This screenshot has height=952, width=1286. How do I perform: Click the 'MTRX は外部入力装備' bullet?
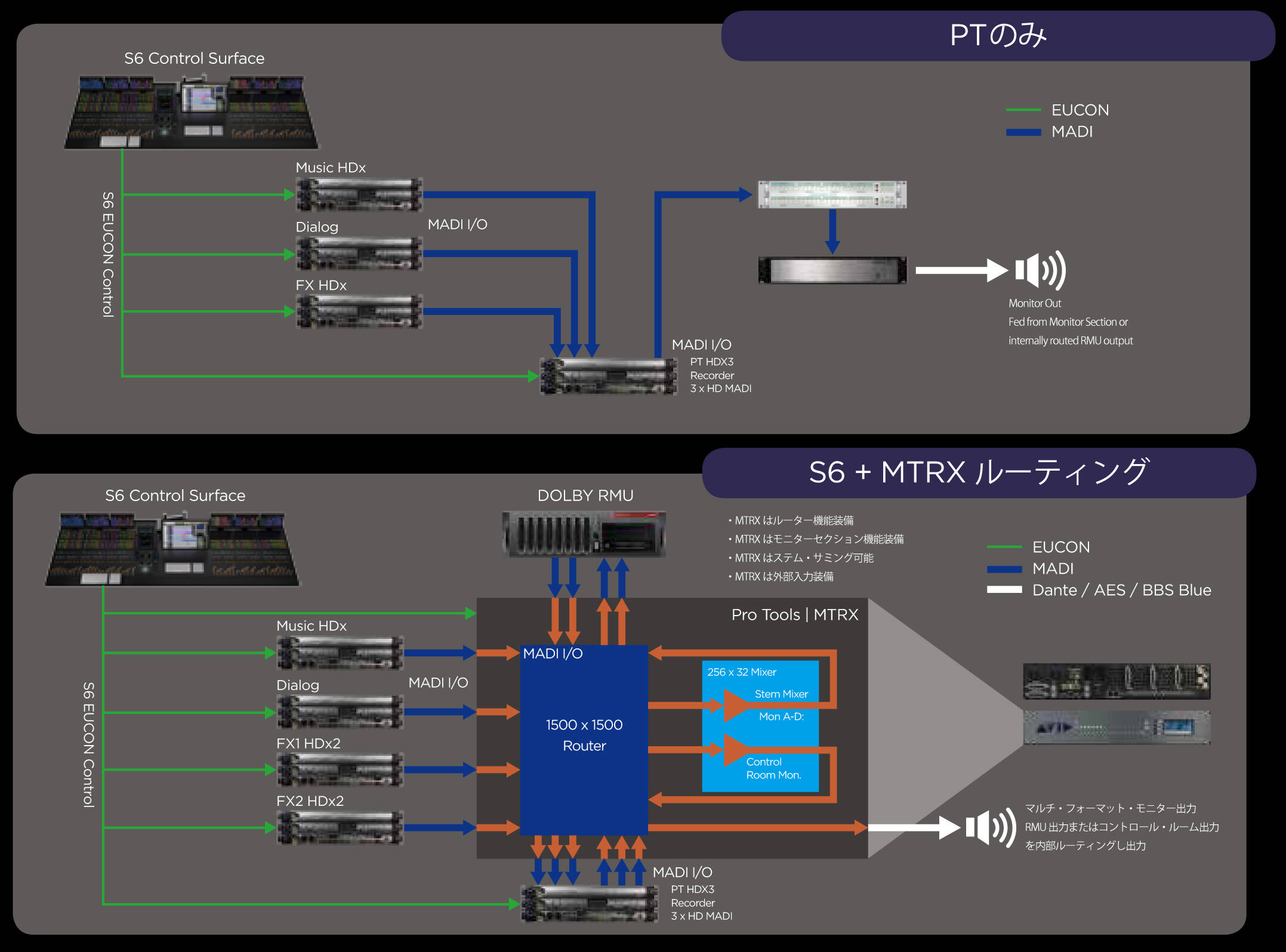coord(781,576)
